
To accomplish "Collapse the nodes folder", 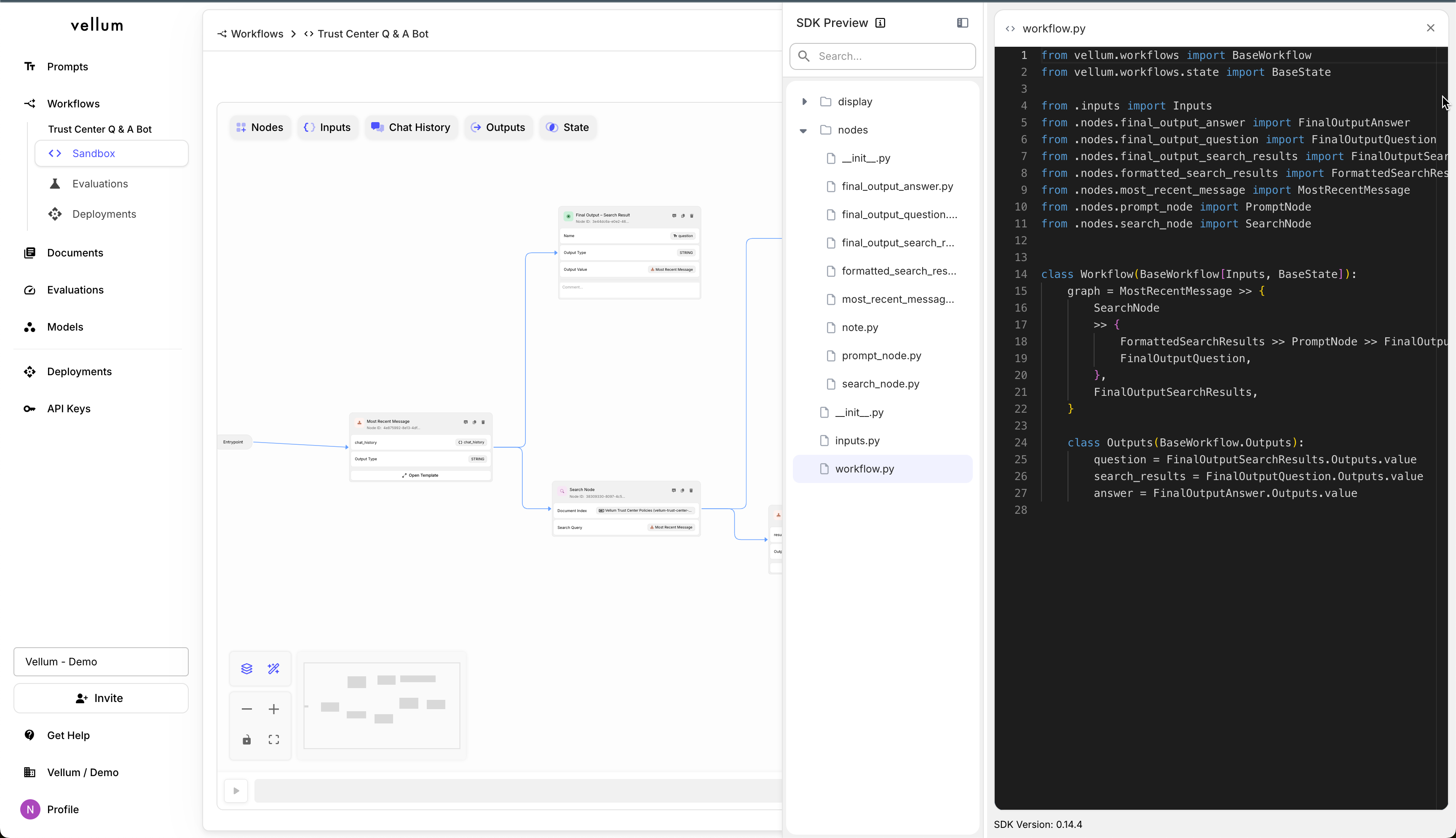I will pos(803,131).
